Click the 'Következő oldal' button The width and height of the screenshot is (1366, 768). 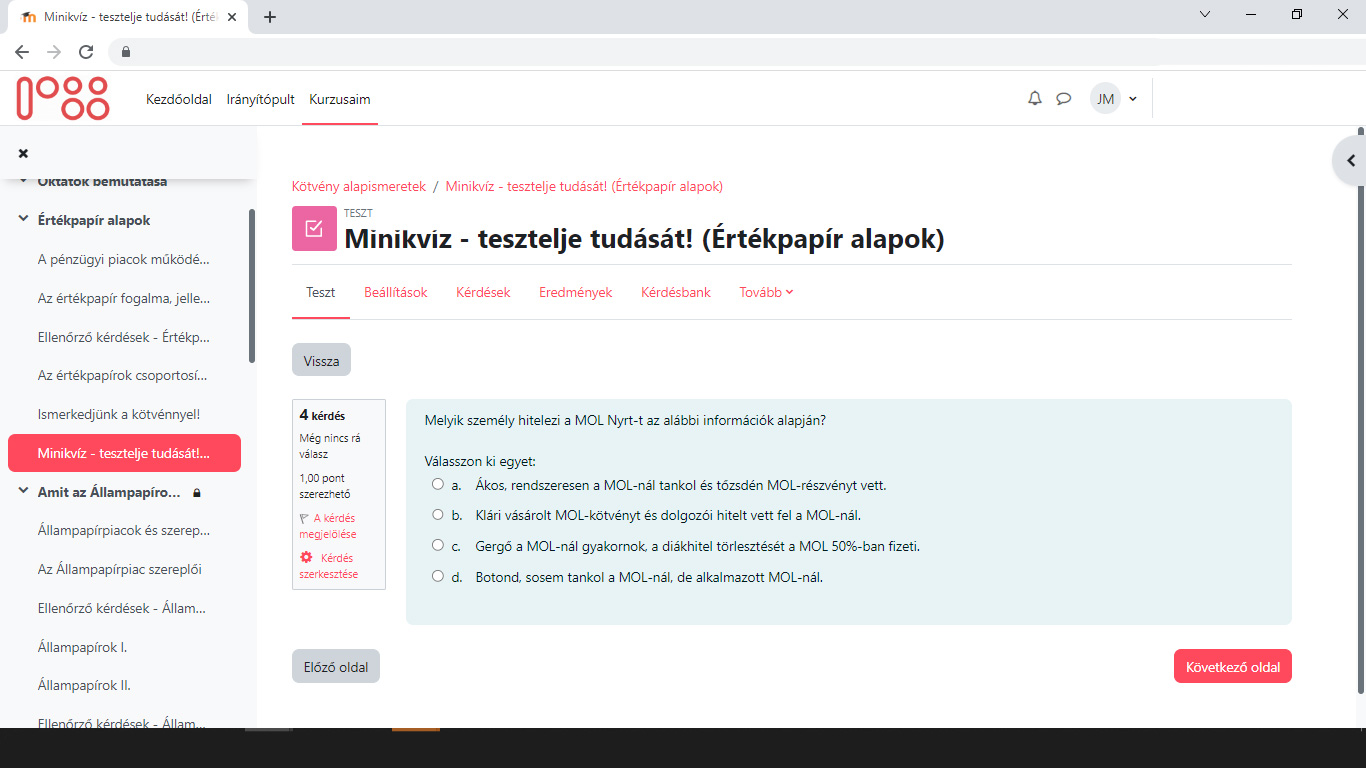[x=1232, y=665]
